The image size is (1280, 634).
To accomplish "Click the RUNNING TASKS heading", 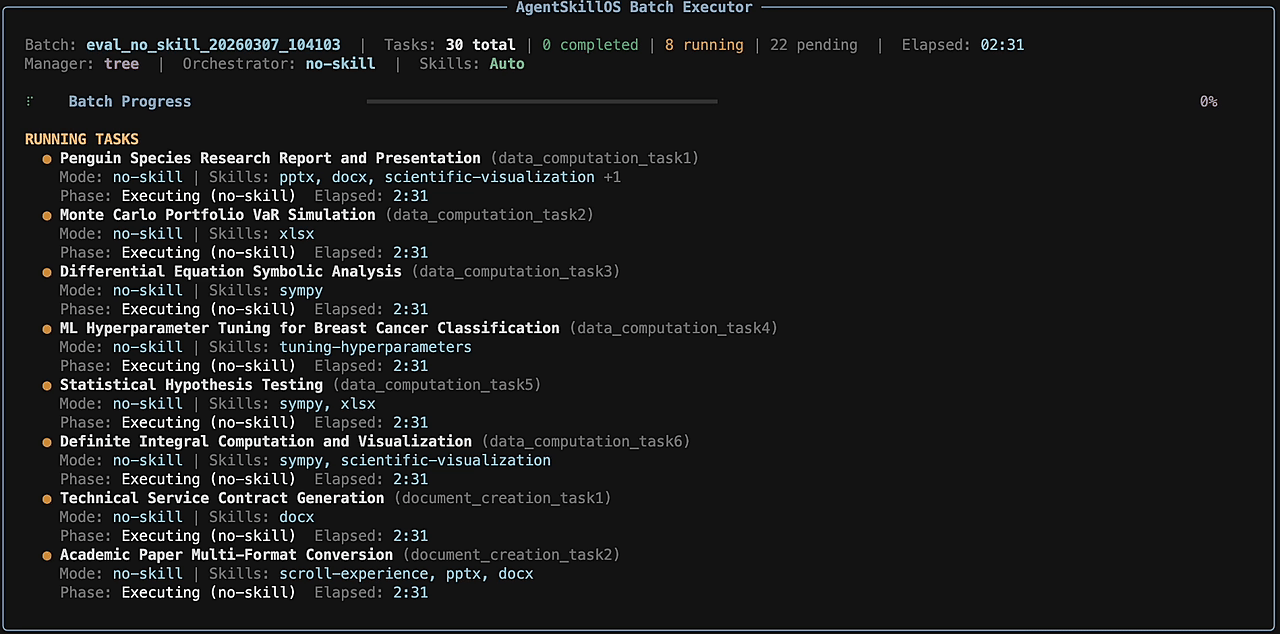I will [82, 139].
